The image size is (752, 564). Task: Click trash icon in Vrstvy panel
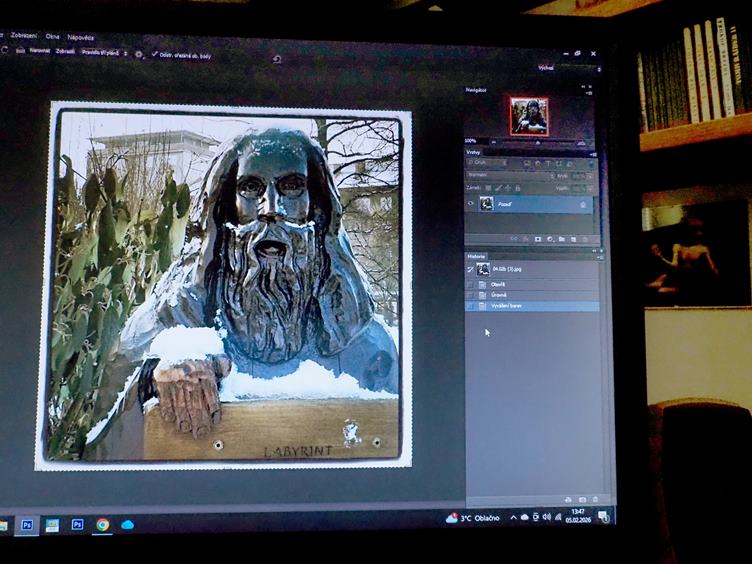click(x=587, y=239)
